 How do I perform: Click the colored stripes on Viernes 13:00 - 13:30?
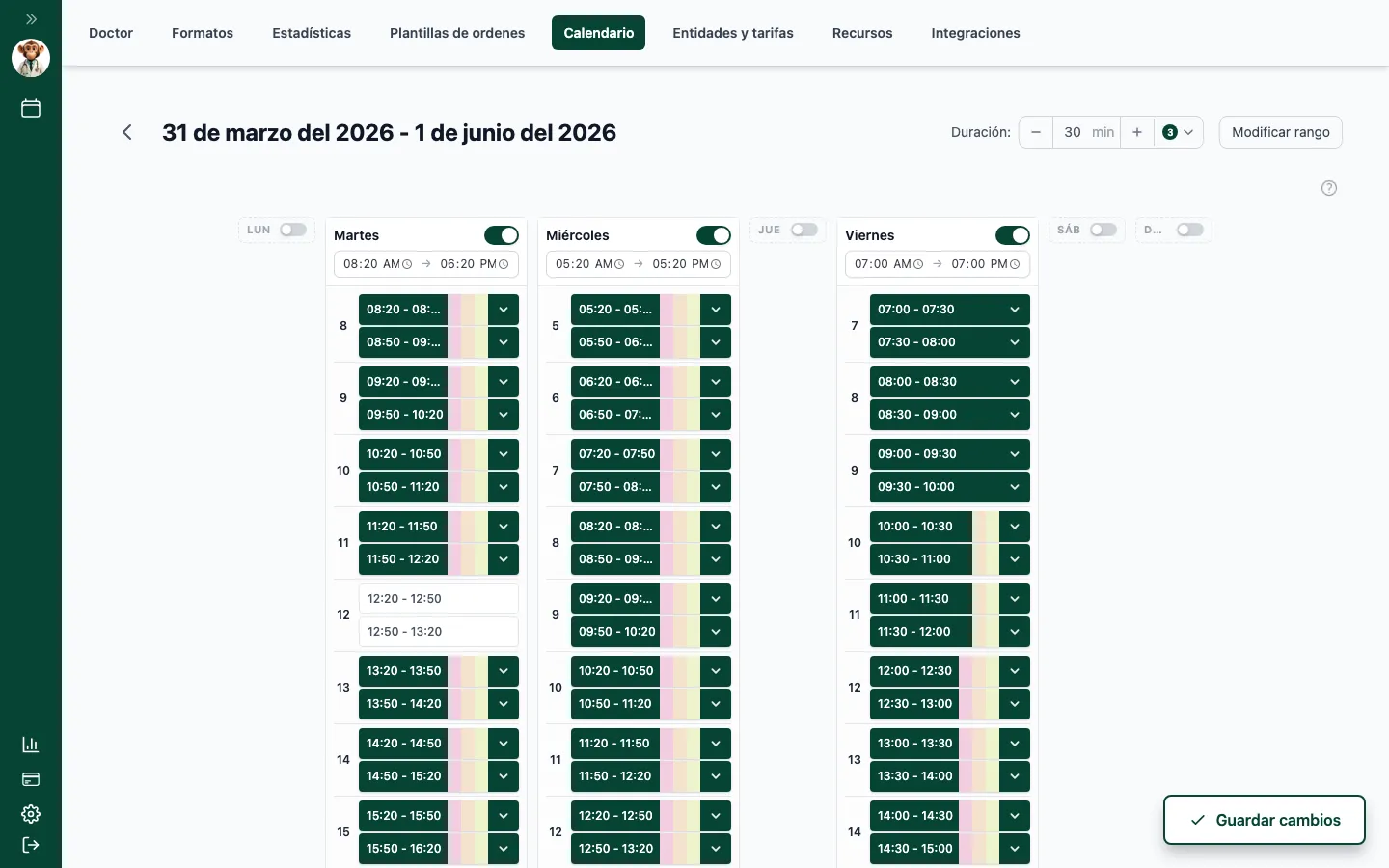click(x=979, y=744)
